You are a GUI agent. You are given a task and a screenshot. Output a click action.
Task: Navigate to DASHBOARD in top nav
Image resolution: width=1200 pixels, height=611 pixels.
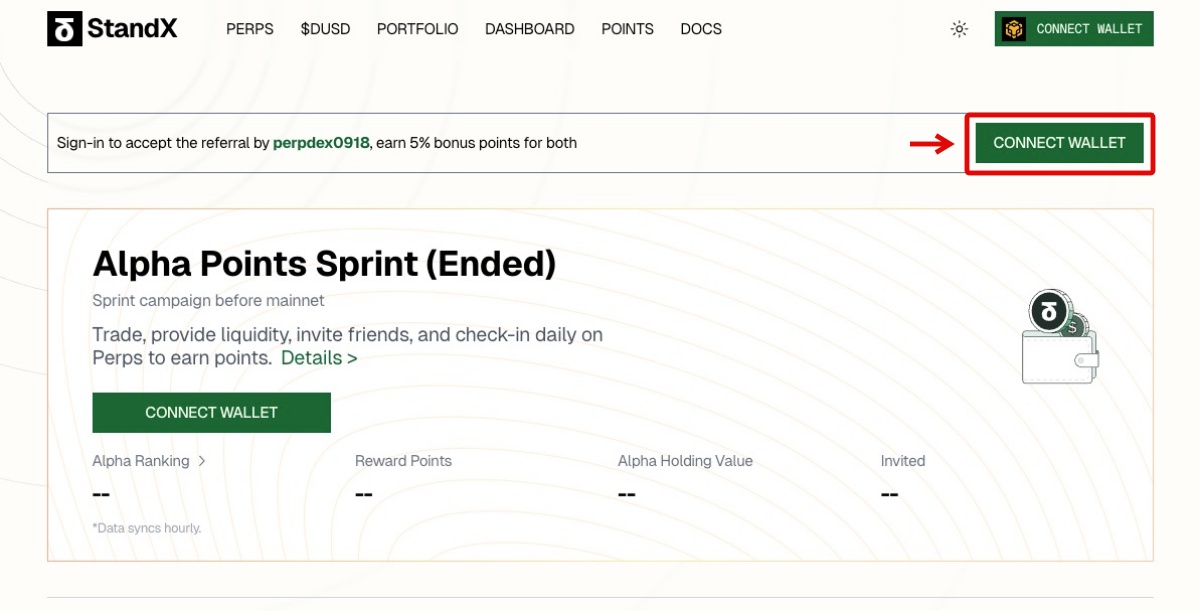pos(529,29)
